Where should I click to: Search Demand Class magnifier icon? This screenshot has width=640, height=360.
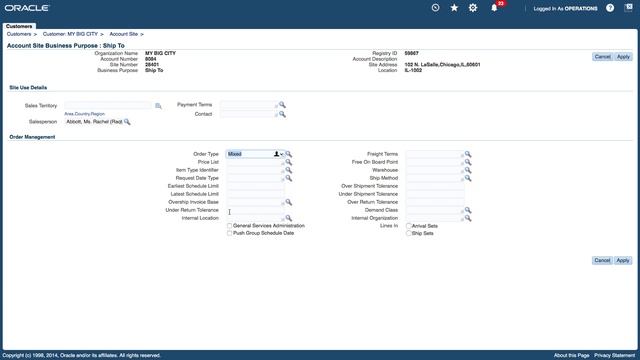[468, 210]
